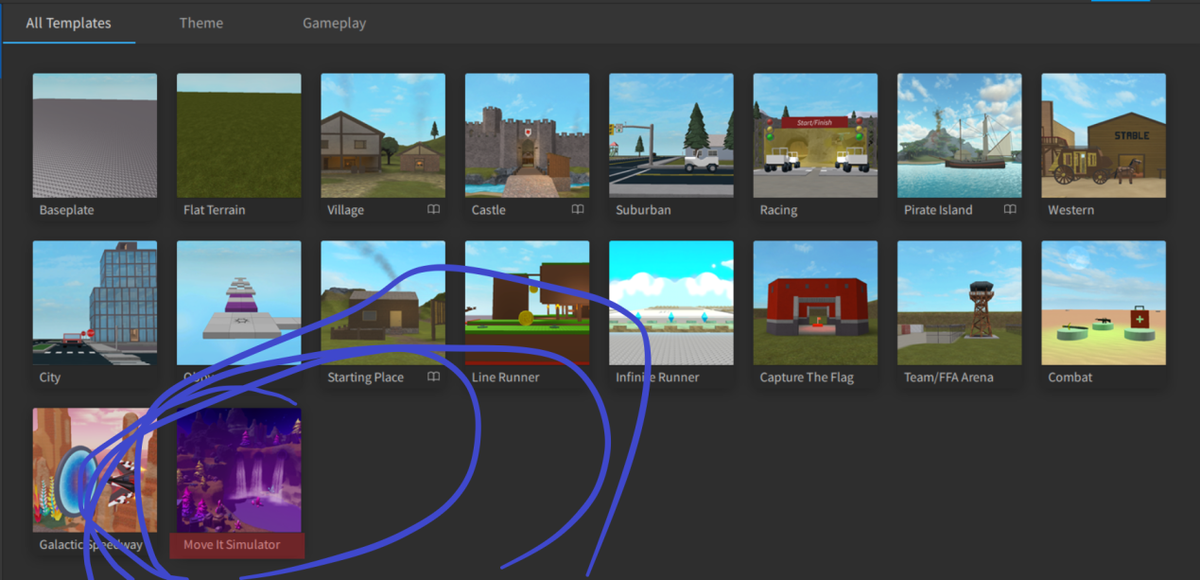This screenshot has height=580, width=1200.
Task: Select the Flat Terrain template thumbnail
Action: [239, 135]
